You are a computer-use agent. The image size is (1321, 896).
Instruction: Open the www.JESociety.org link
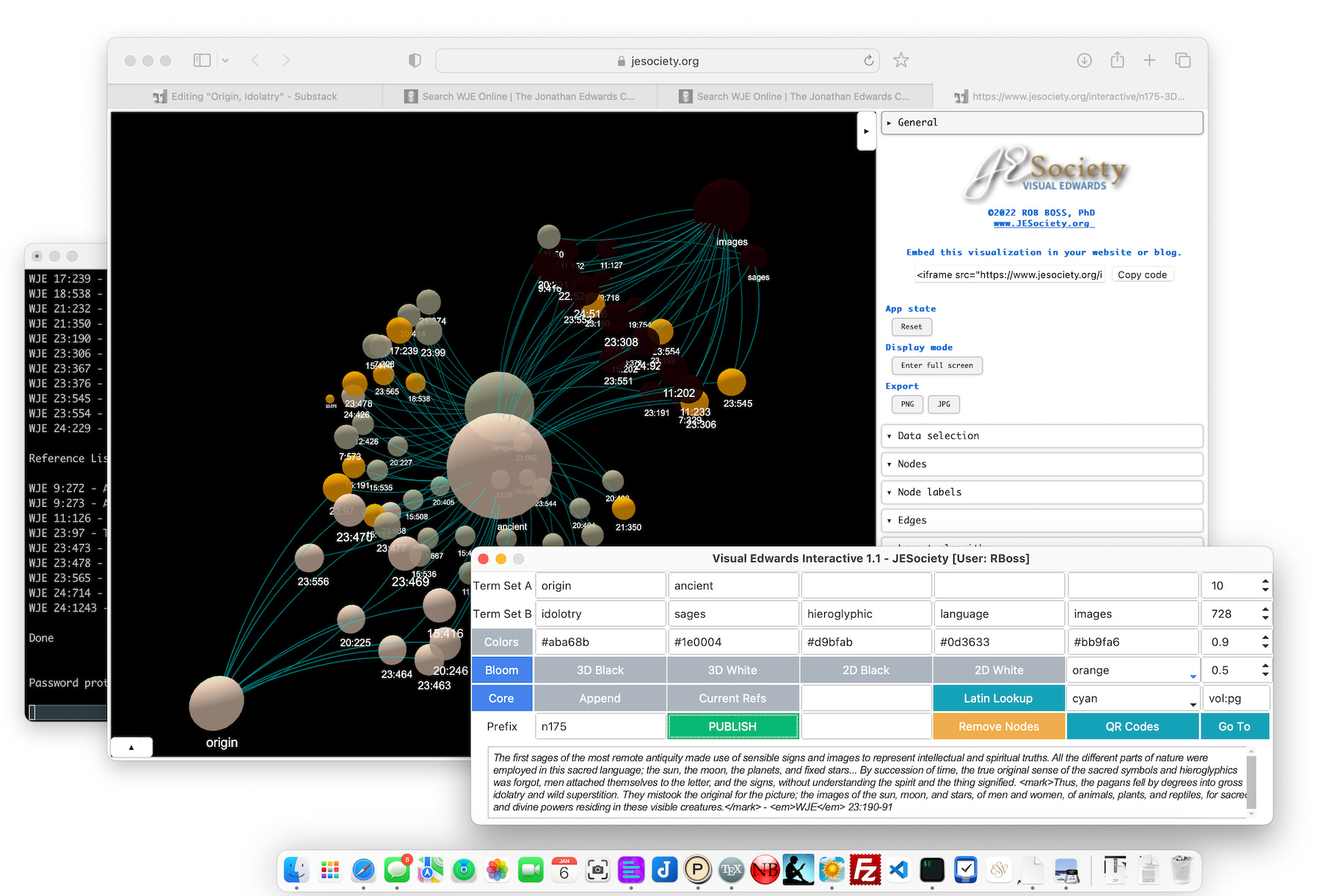tap(1042, 223)
